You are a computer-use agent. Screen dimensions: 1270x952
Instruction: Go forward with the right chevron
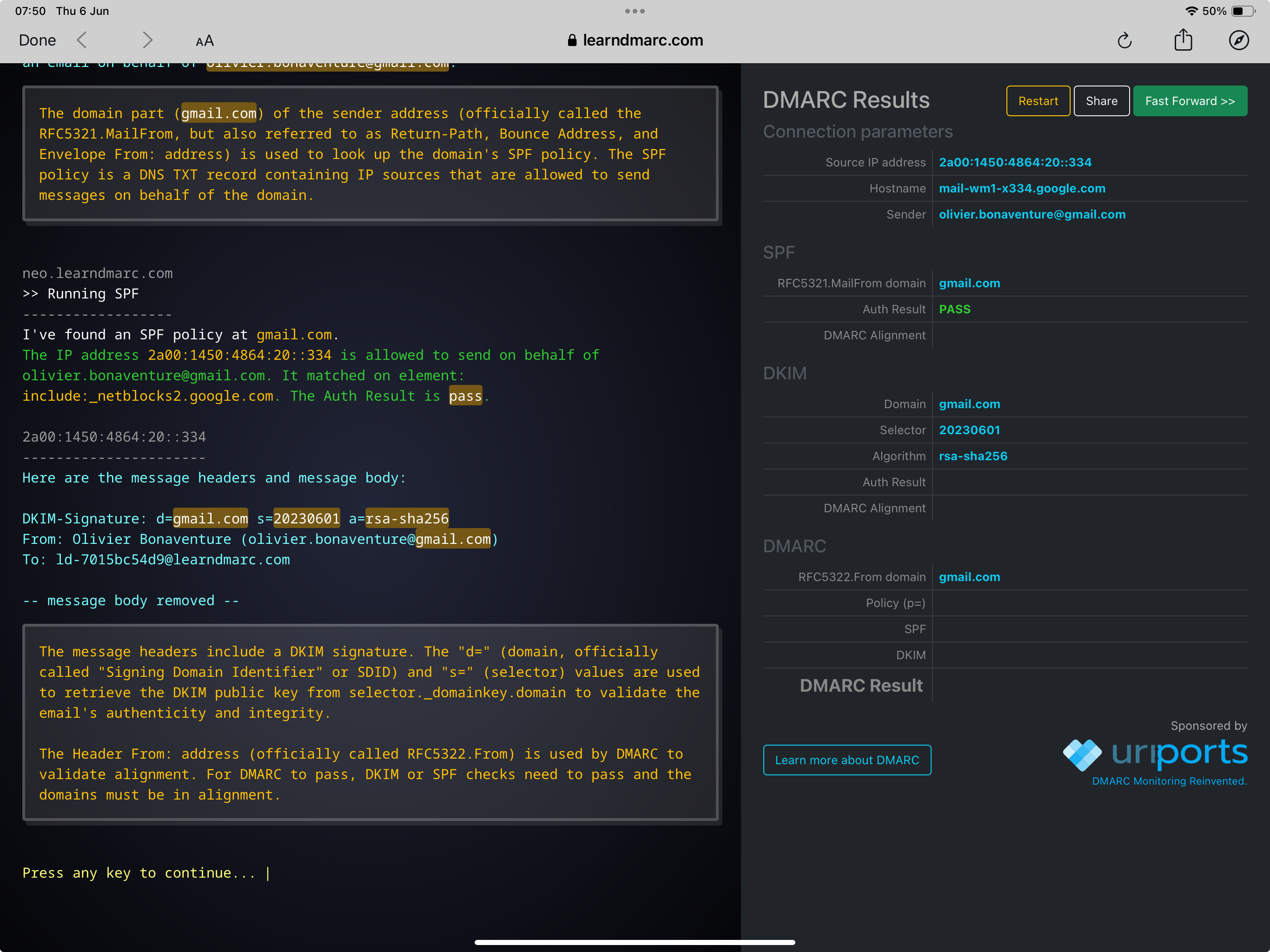[x=147, y=40]
